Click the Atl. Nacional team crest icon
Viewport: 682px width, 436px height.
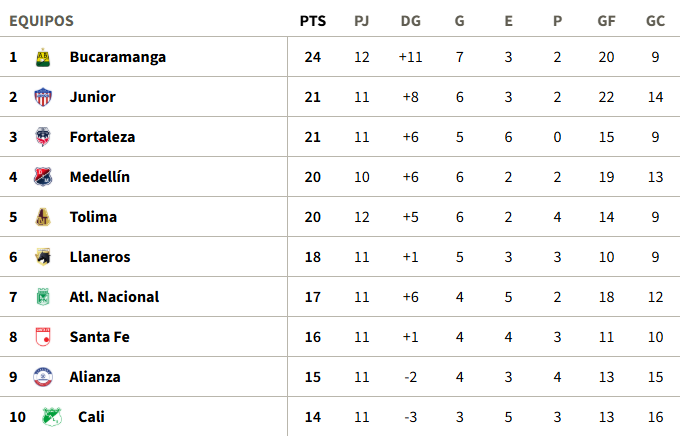[x=42, y=297]
